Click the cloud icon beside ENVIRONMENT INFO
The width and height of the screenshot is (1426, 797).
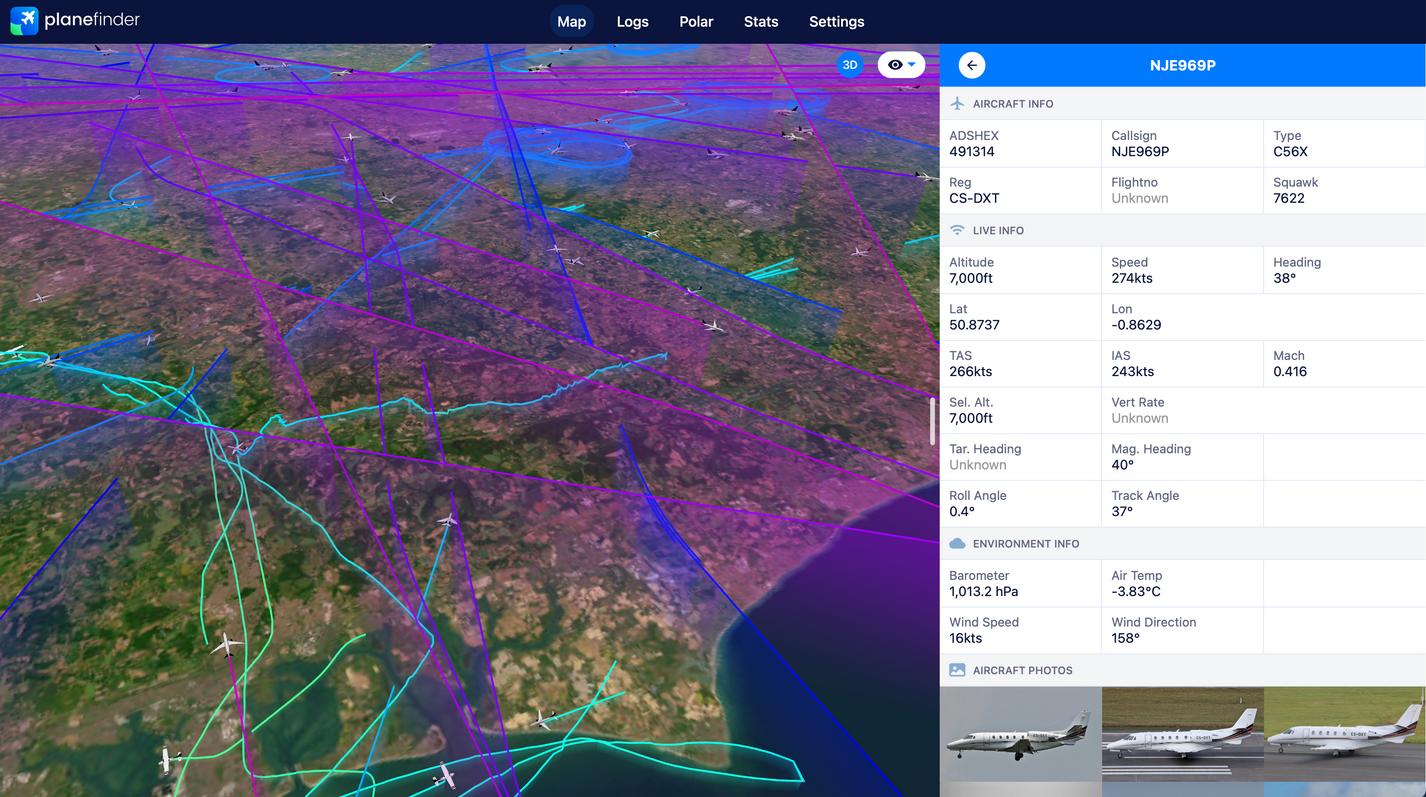[955, 543]
